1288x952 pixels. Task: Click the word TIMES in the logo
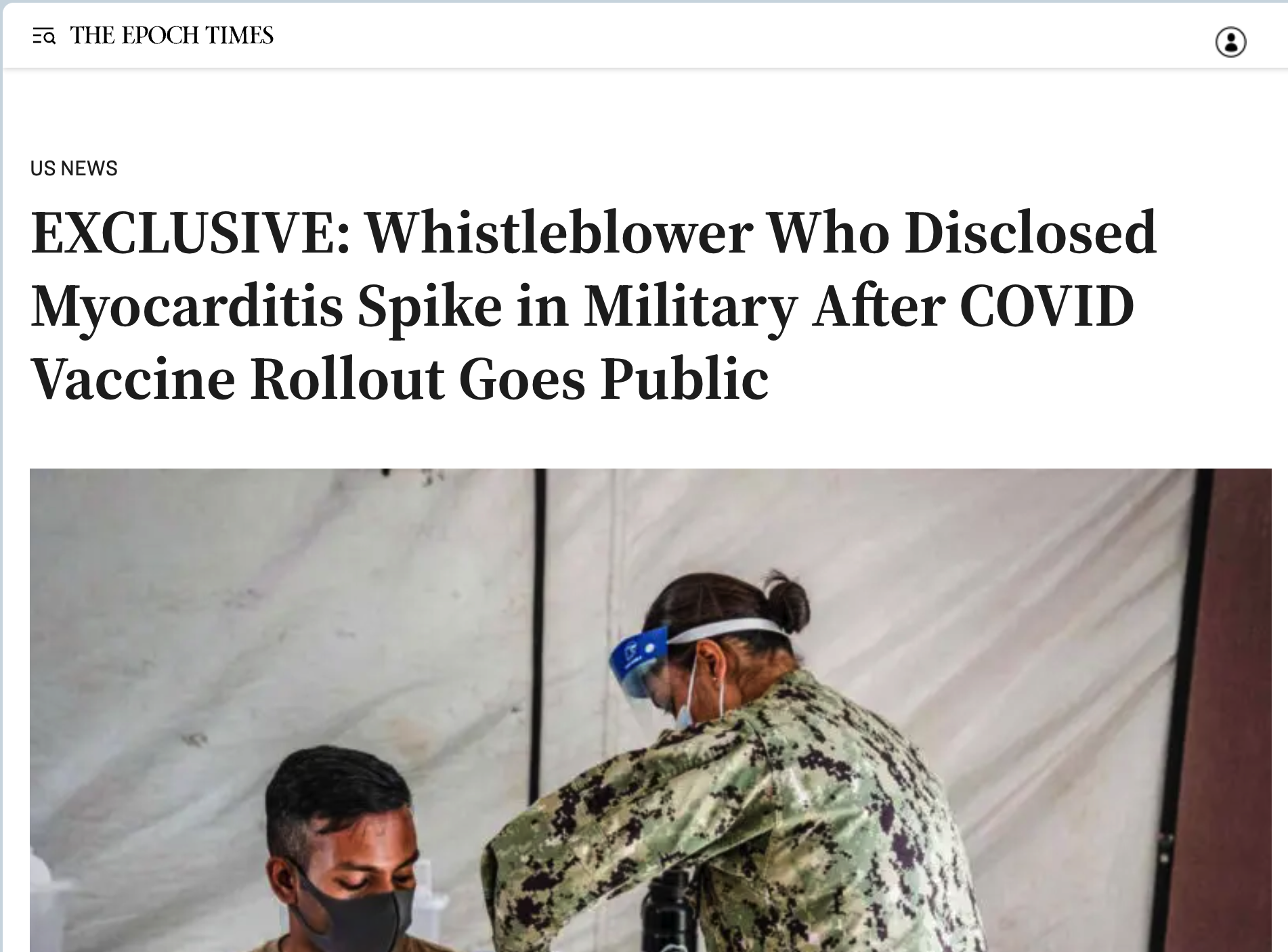click(239, 35)
